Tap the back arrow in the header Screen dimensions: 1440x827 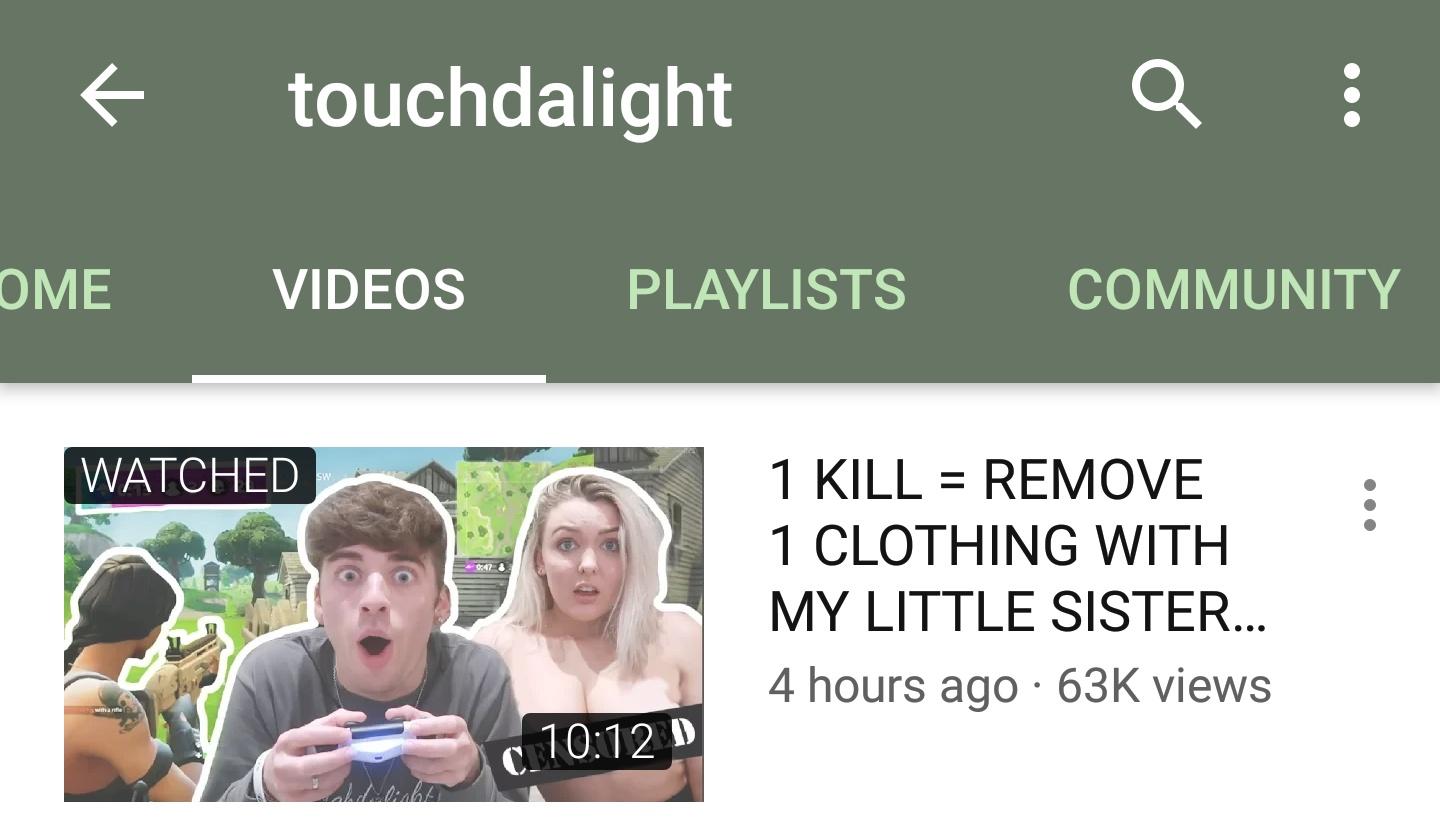112,96
